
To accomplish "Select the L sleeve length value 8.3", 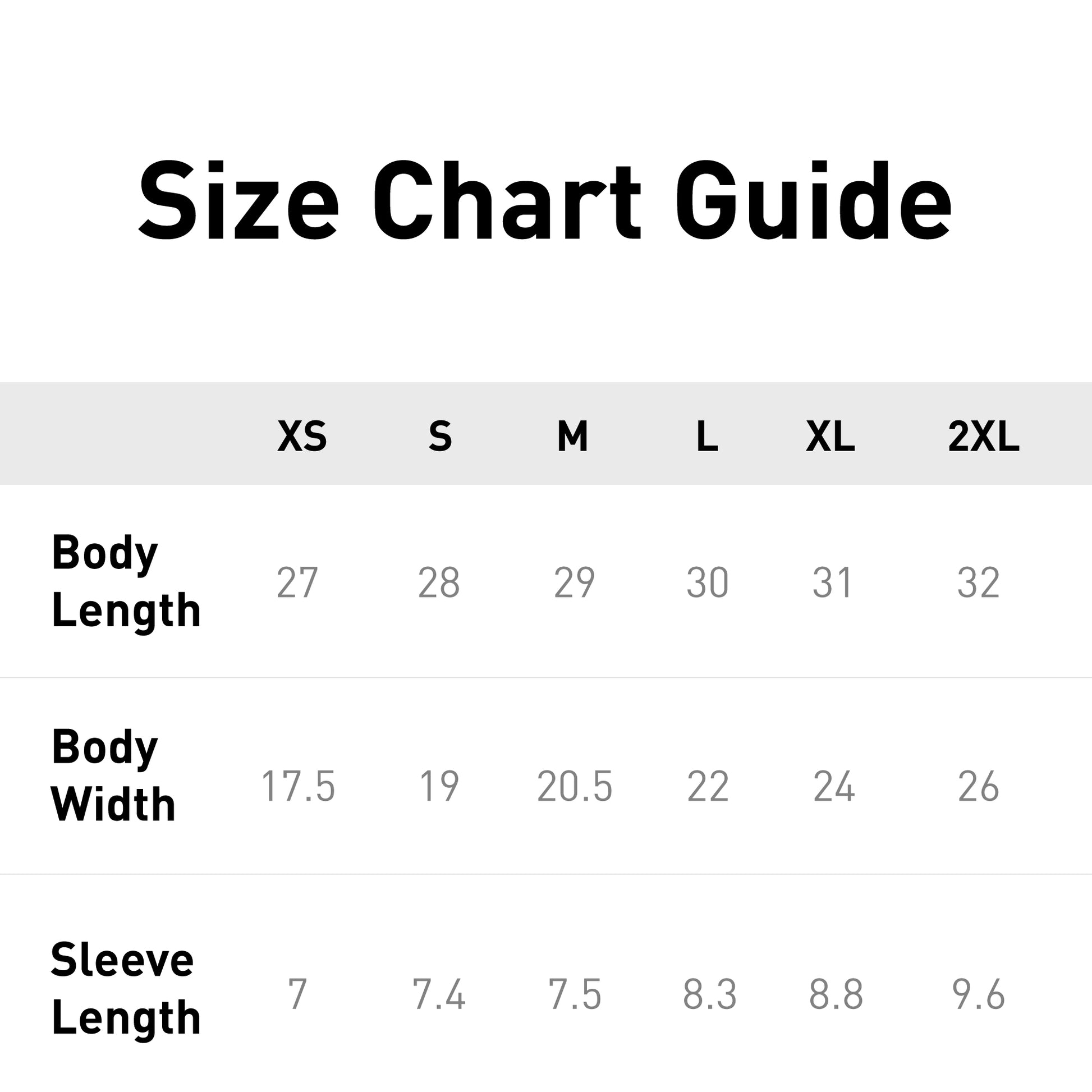I will click(709, 994).
